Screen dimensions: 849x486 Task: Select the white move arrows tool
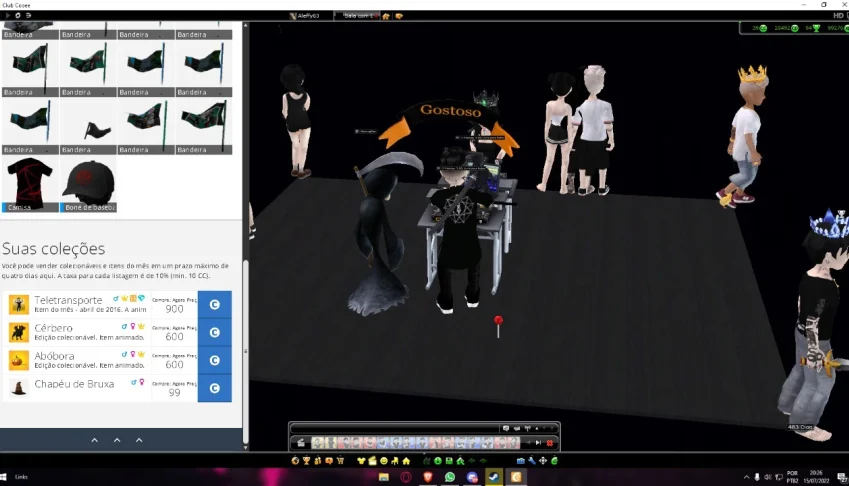(543, 461)
